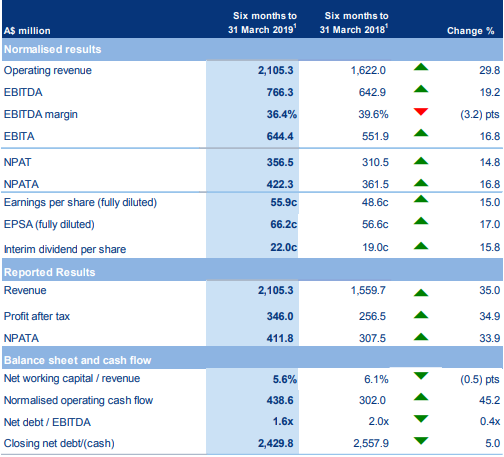Click the 31 March 2018 column header
Image resolution: width=504 pixels, height=457 pixels.
[354, 23]
